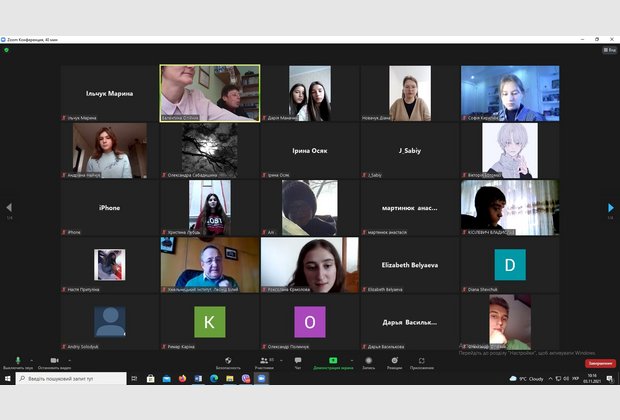Select the anime avatar participant tile
This screenshot has width=620, height=420.
pos(510,151)
